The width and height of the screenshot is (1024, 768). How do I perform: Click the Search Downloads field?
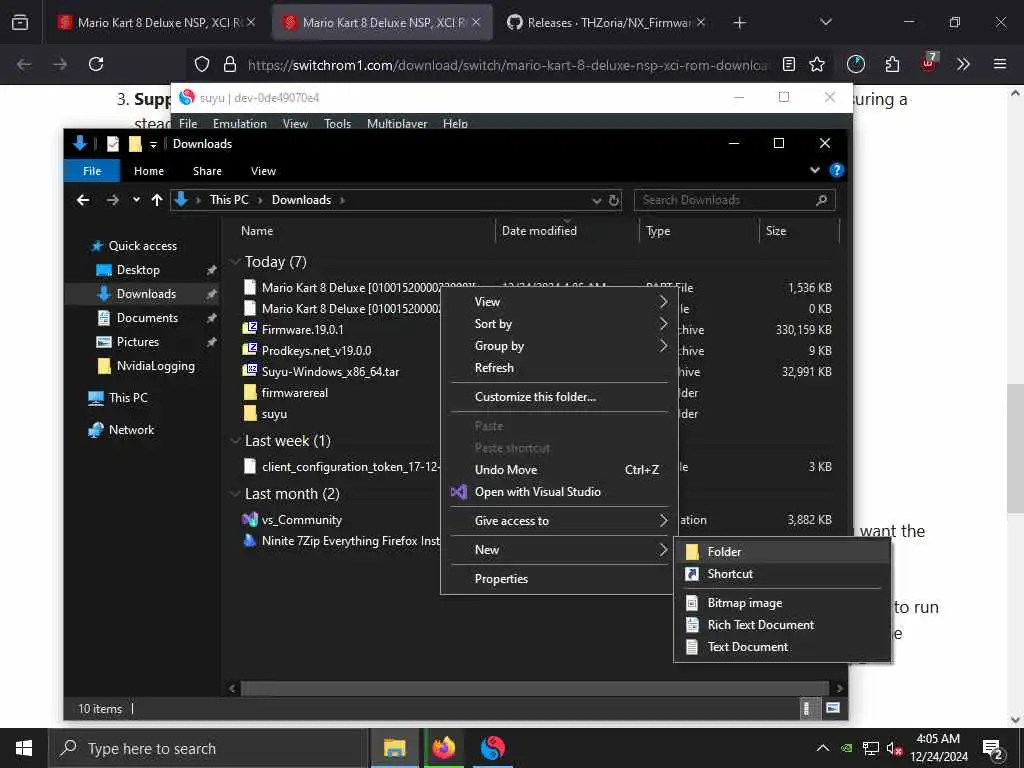point(734,200)
